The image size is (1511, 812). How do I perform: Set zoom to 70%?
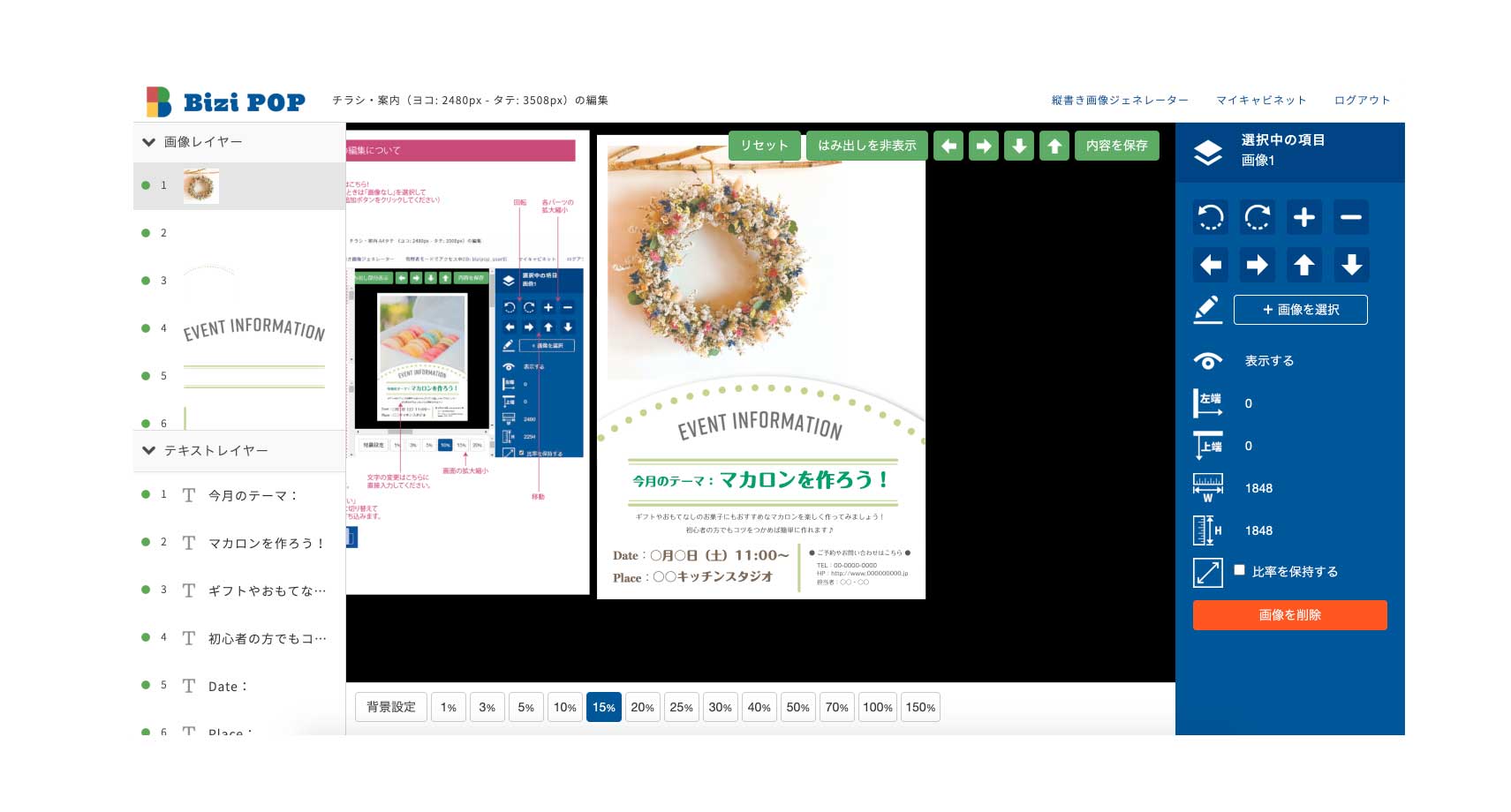click(837, 707)
